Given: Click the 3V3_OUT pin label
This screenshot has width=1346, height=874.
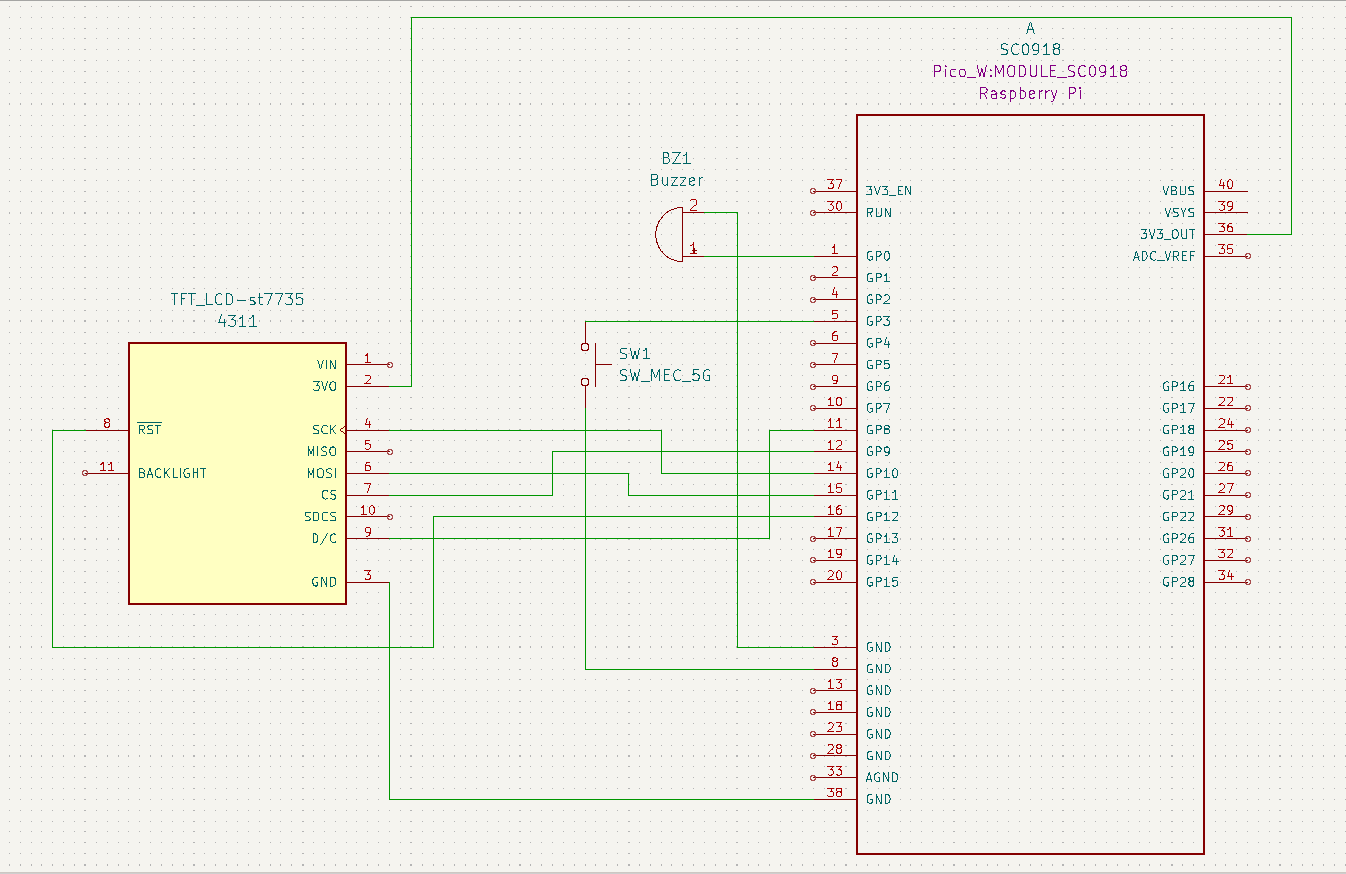Looking at the screenshot, I should 1168,235.
